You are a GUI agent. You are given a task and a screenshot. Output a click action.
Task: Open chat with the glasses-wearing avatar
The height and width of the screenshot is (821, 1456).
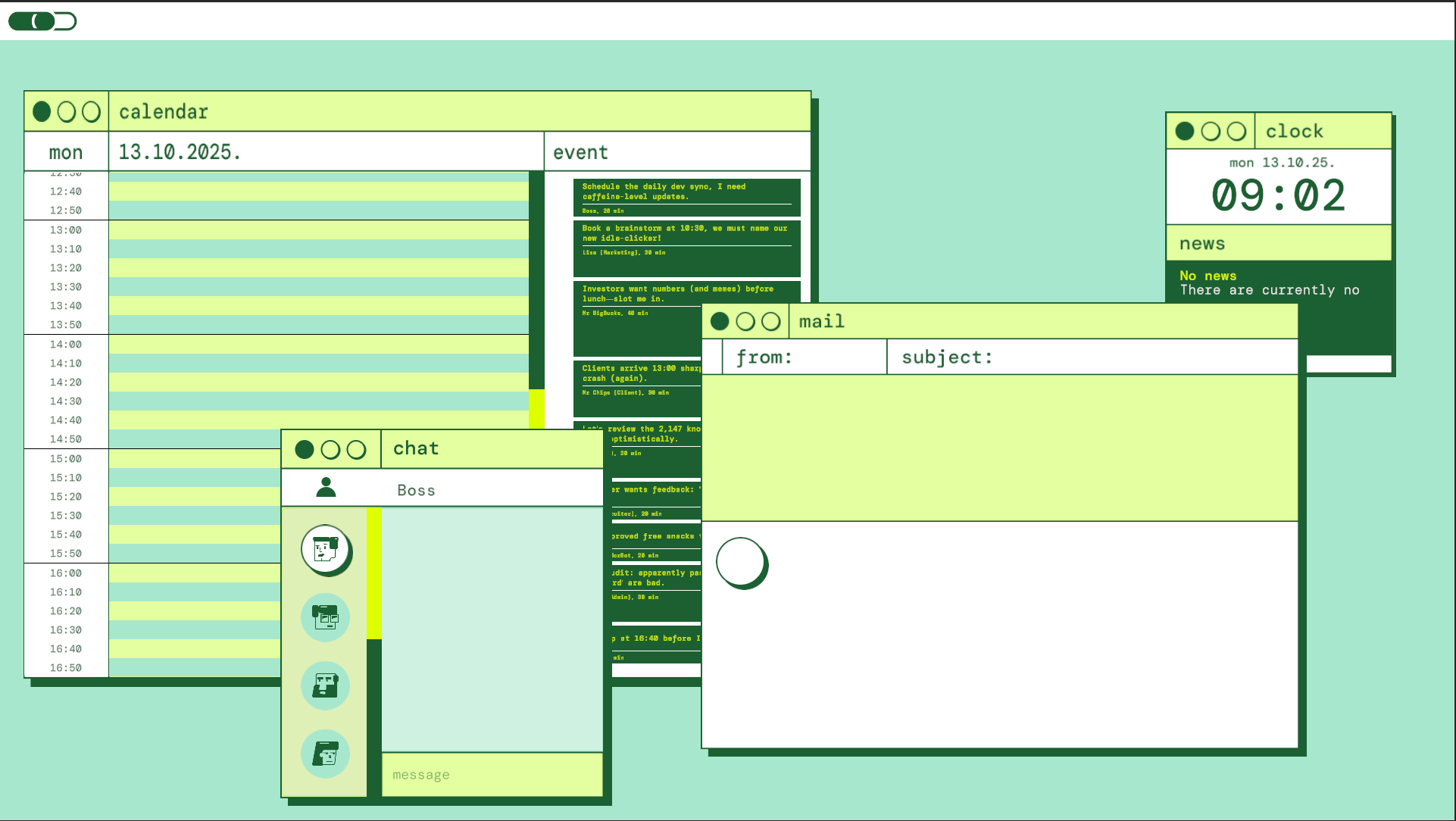click(326, 617)
